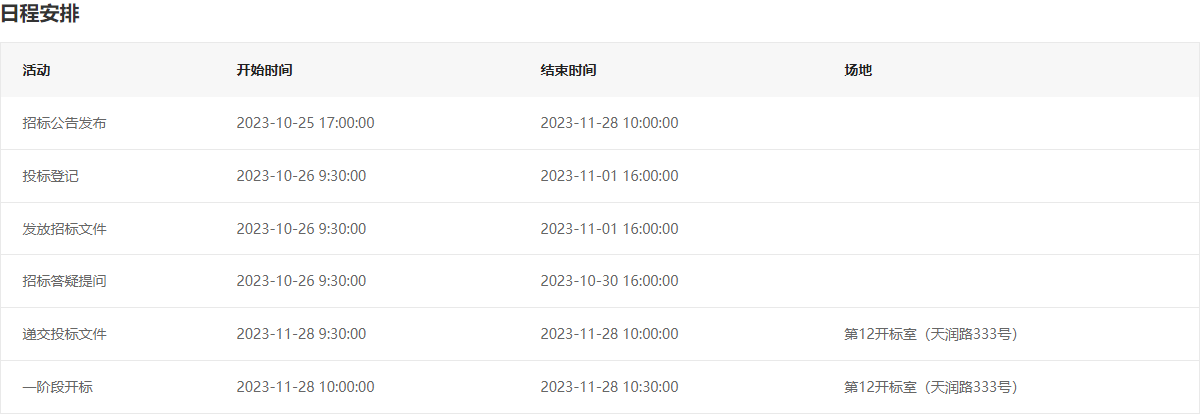Image resolution: width=1204 pixels, height=418 pixels.
Task: Click the 日程安排 section heading
Action: click(40, 14)
